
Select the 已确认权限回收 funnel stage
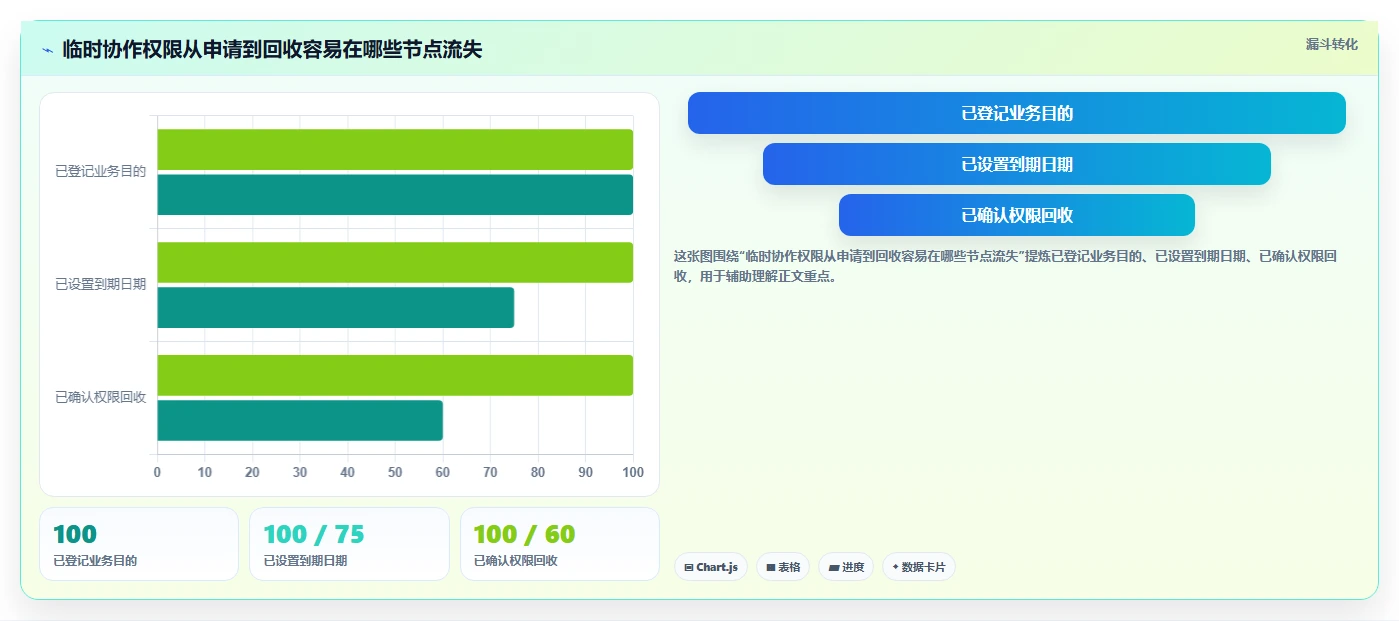[x=1016, y=215]
